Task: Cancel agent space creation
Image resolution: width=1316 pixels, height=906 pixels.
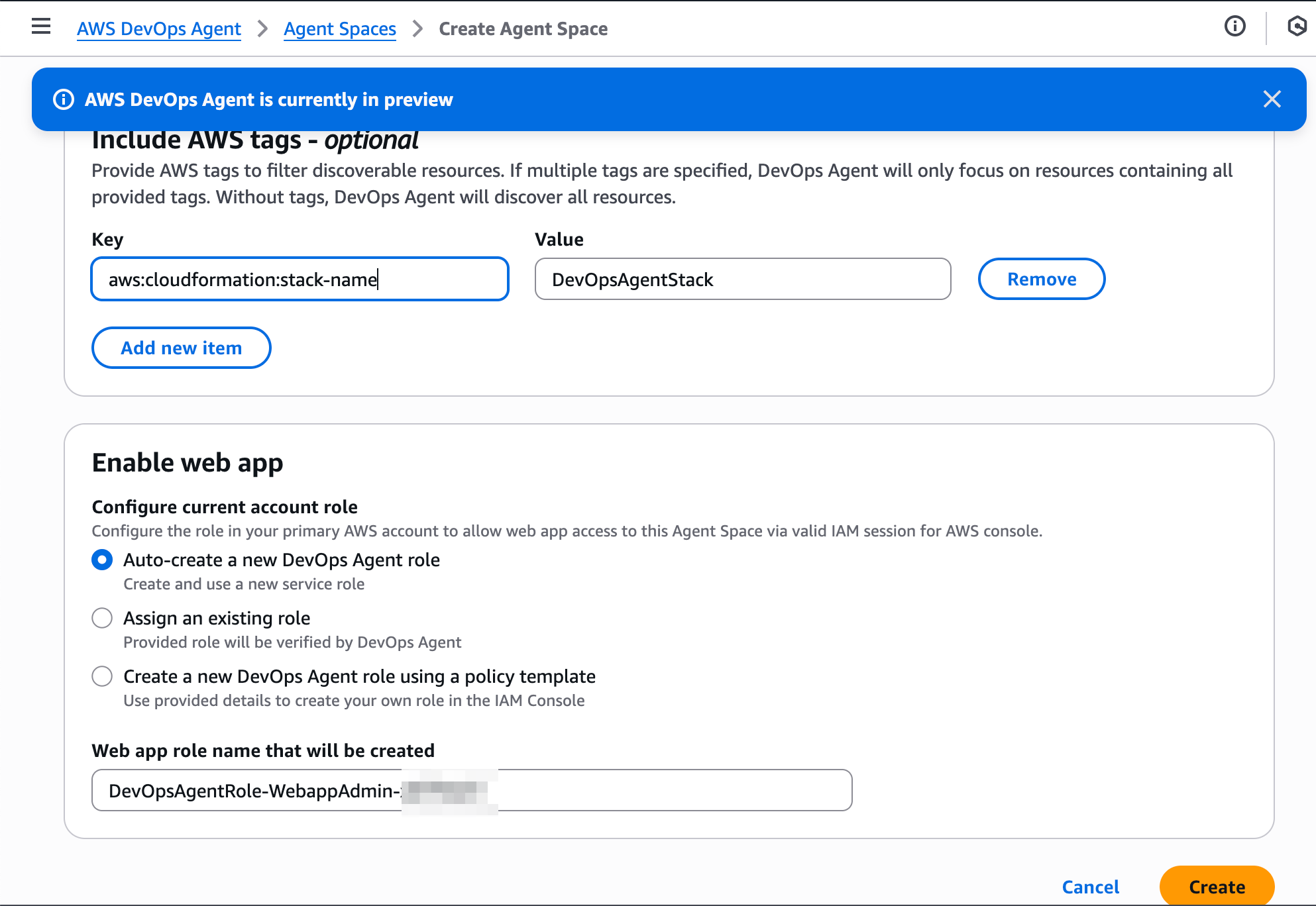Action: 1090,887
